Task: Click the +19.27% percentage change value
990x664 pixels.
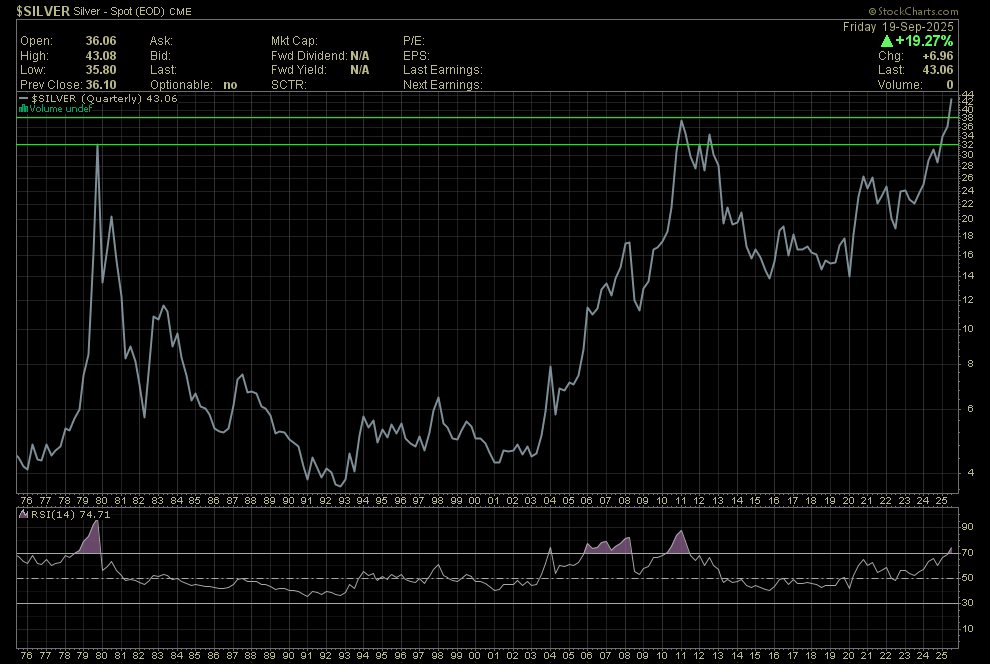Action: (x=924, y=42)
